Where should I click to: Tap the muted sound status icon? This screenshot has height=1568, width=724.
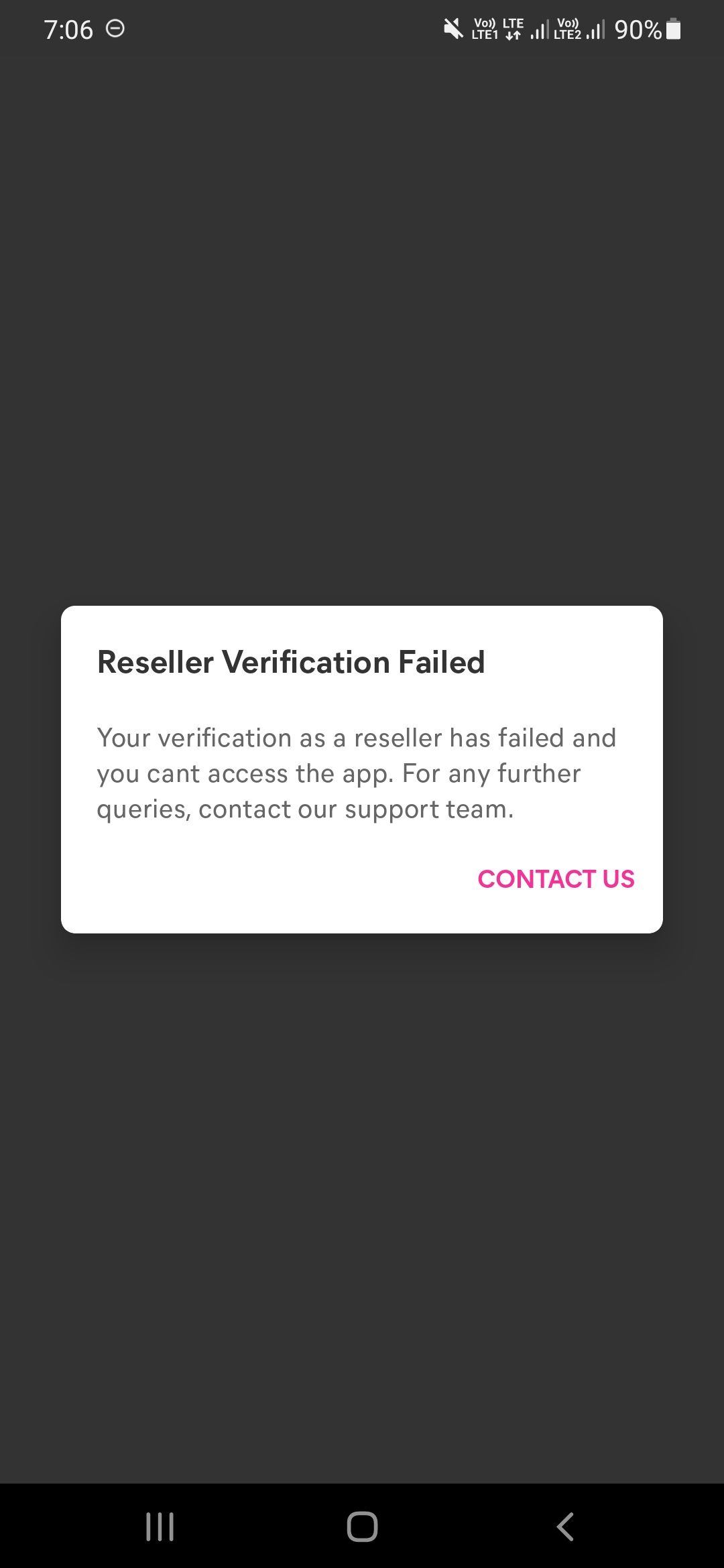[x=453, y=29]
